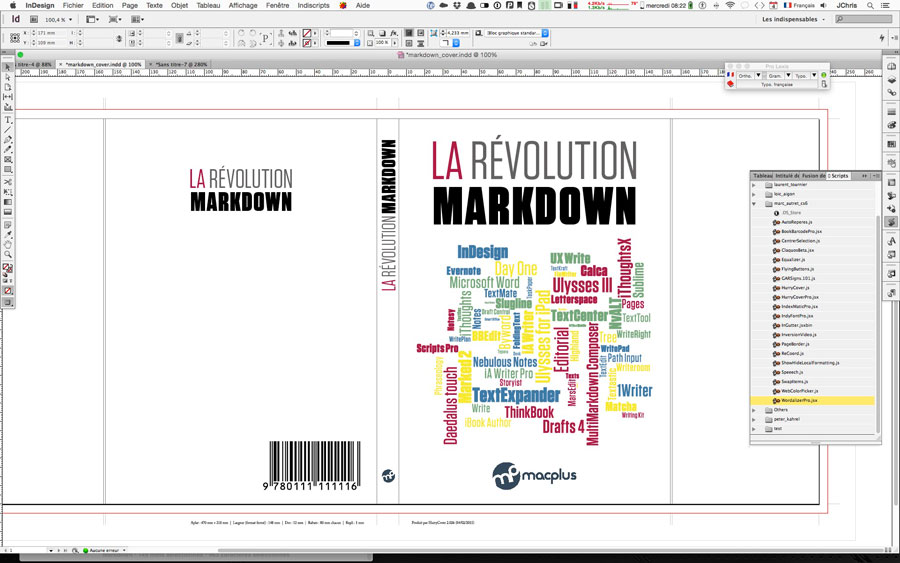The width and height of the screenshot is (900, 563).
Task: Select the Page tool
Action: pos(8,87)
